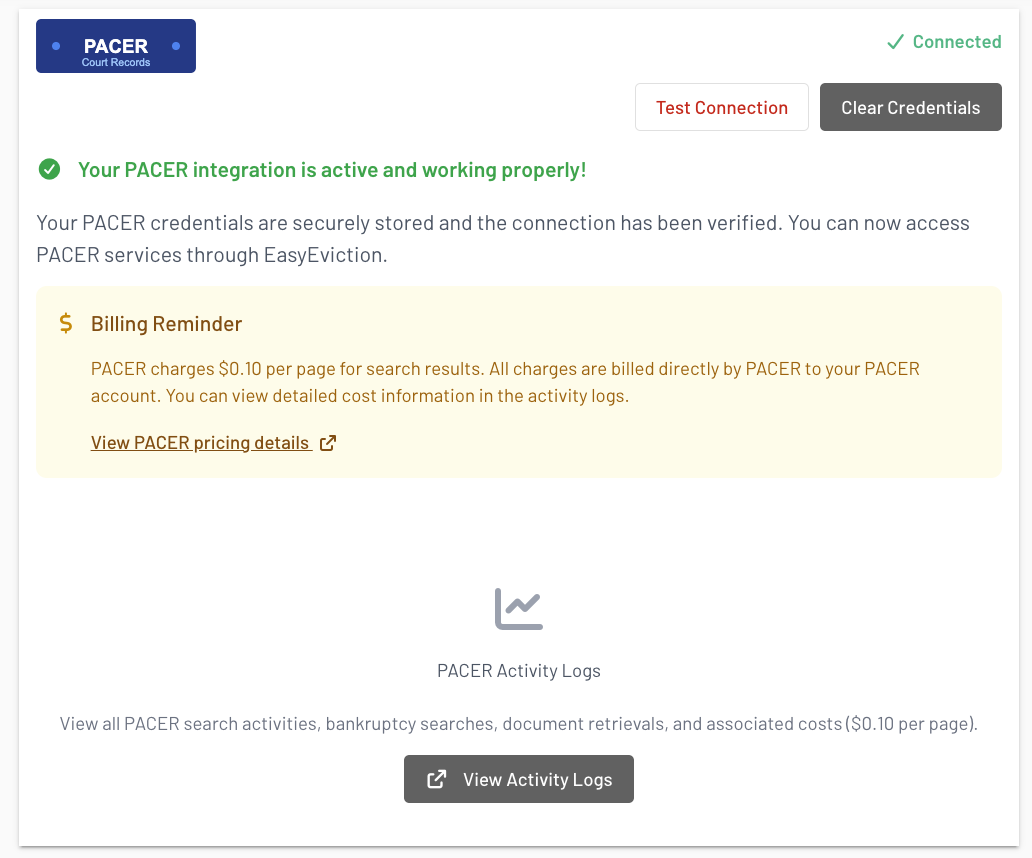Click the left blue dot in PACER logo
This screenshot has width=1032, height=858.
(x=56, y=46)
